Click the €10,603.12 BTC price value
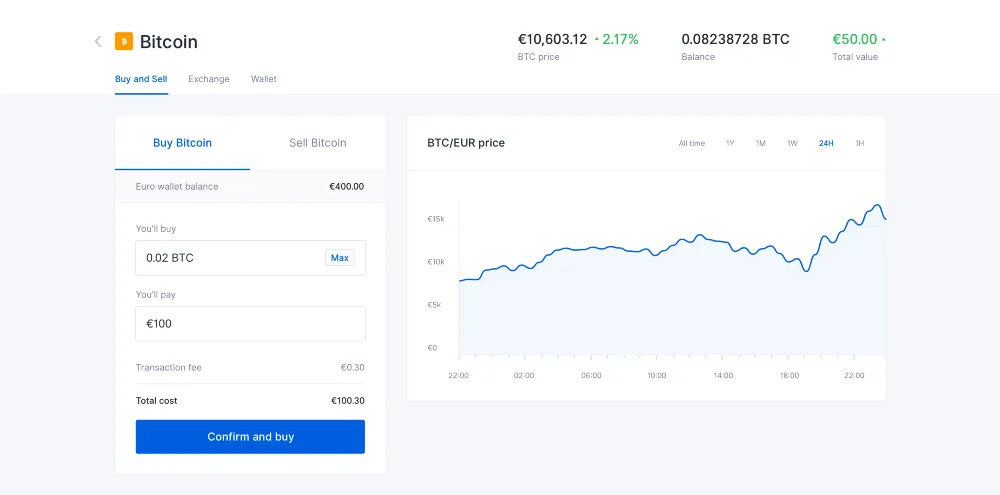1000x495 pixels. click(x=552, y=40)
